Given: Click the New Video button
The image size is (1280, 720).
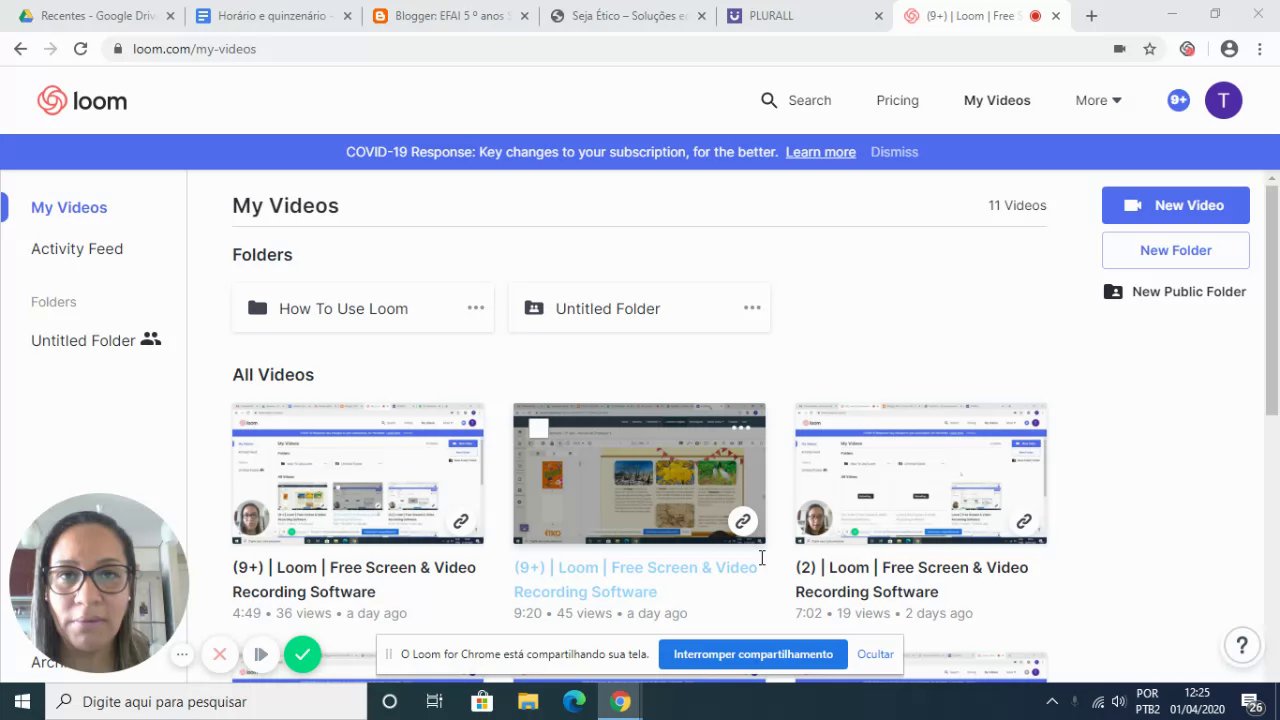Looking at the screenshot, I should tap(1175, 205).
